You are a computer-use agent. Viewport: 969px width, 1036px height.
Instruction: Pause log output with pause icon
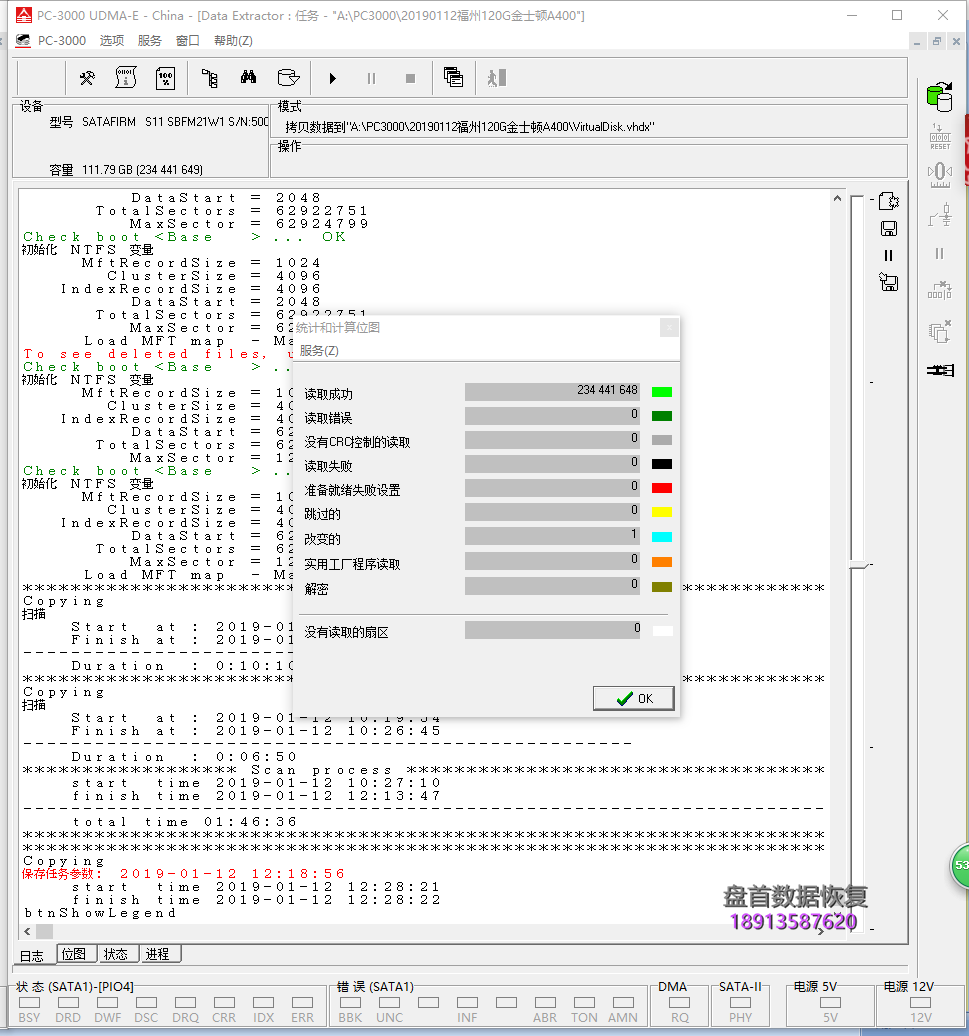tap(888, 255)
